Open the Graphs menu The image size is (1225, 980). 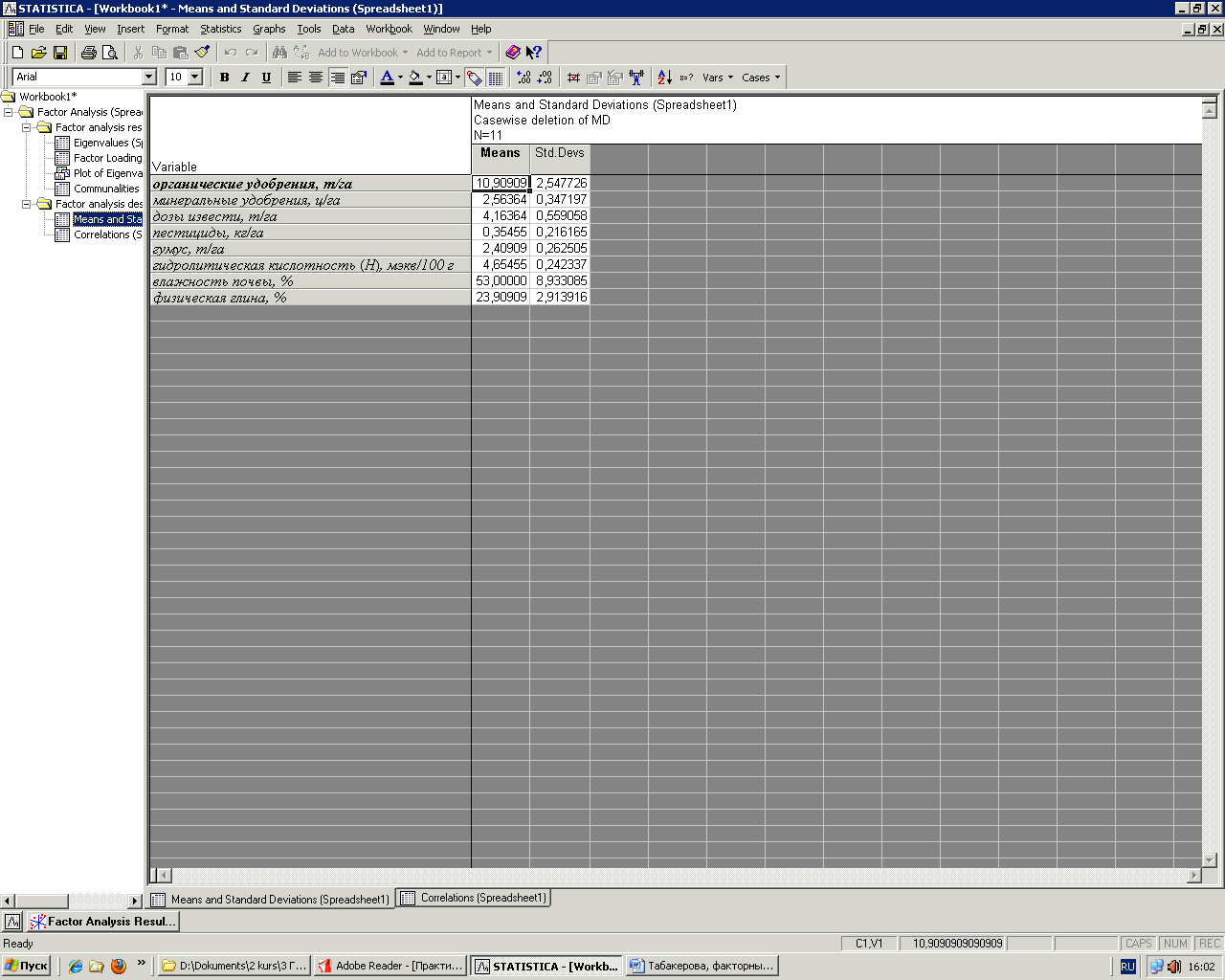click(x=269, y=29)
